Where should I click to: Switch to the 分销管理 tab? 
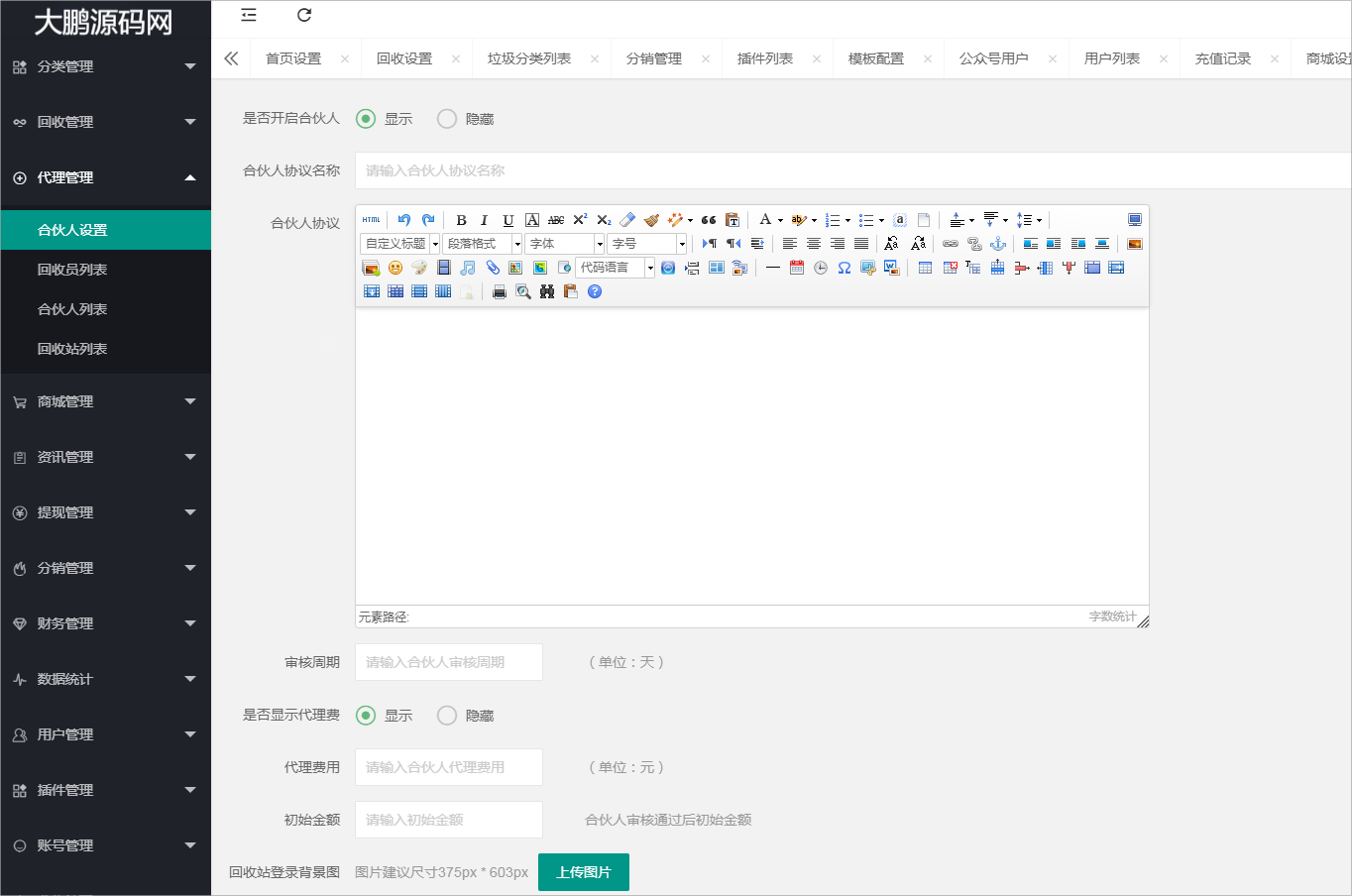pyautogui.click(x=655, y=58)
